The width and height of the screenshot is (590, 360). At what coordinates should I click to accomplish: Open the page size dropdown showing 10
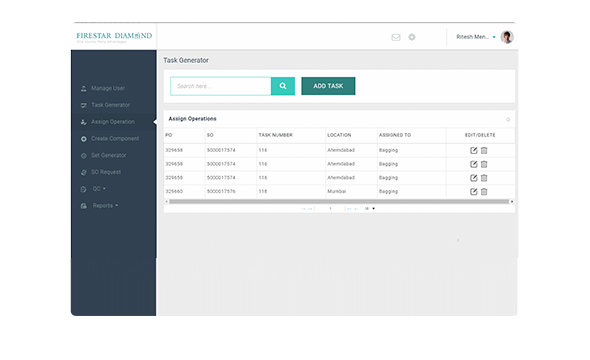click(x=370, y=209)
